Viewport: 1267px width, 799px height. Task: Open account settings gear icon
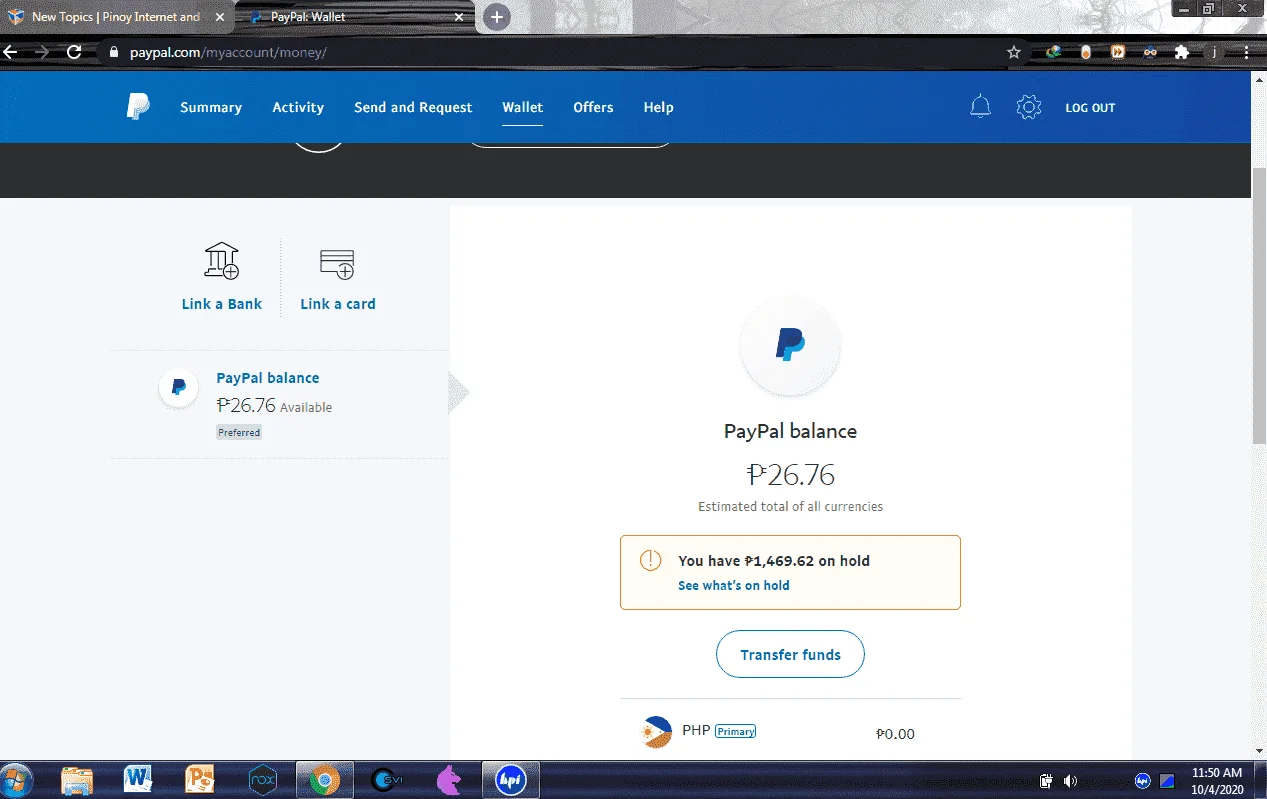click(1028, 107)
